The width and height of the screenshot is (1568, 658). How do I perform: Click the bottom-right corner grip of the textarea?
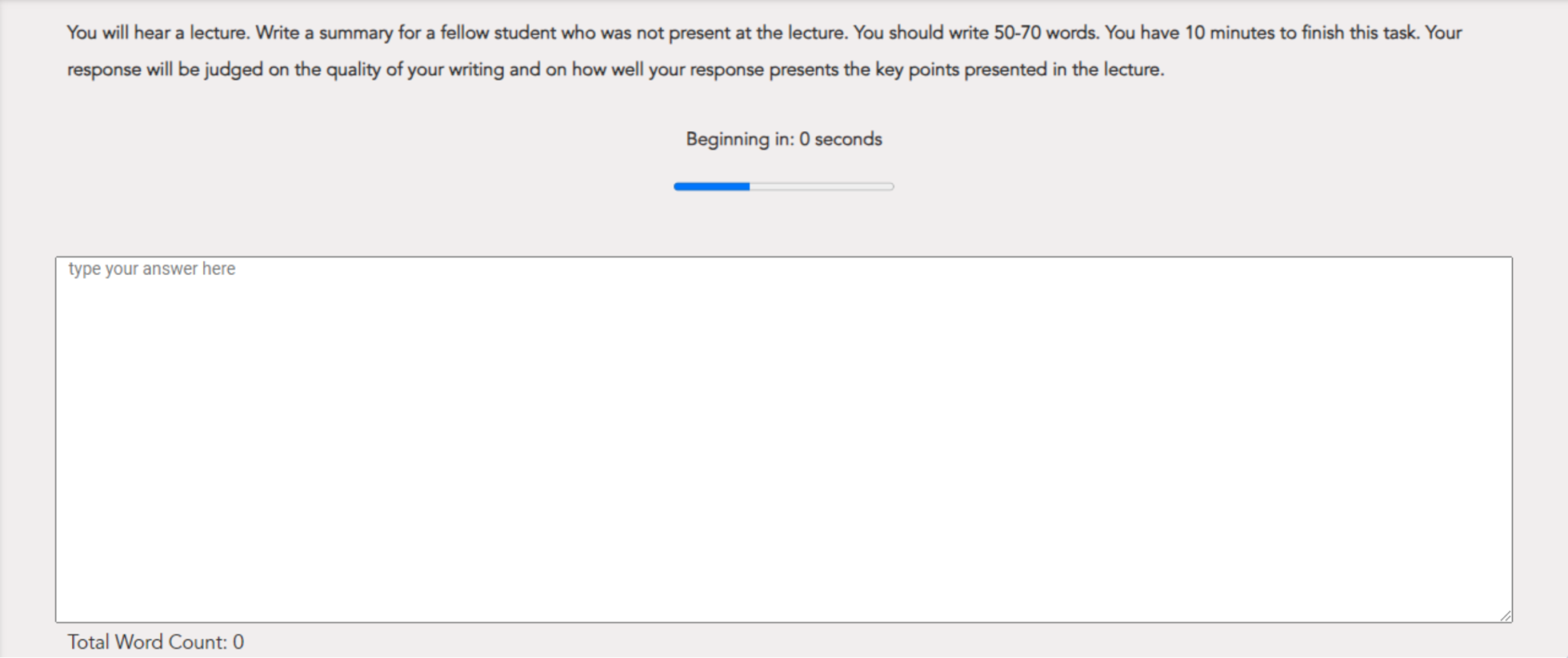pyautogui.click(x=1505, y=614)
